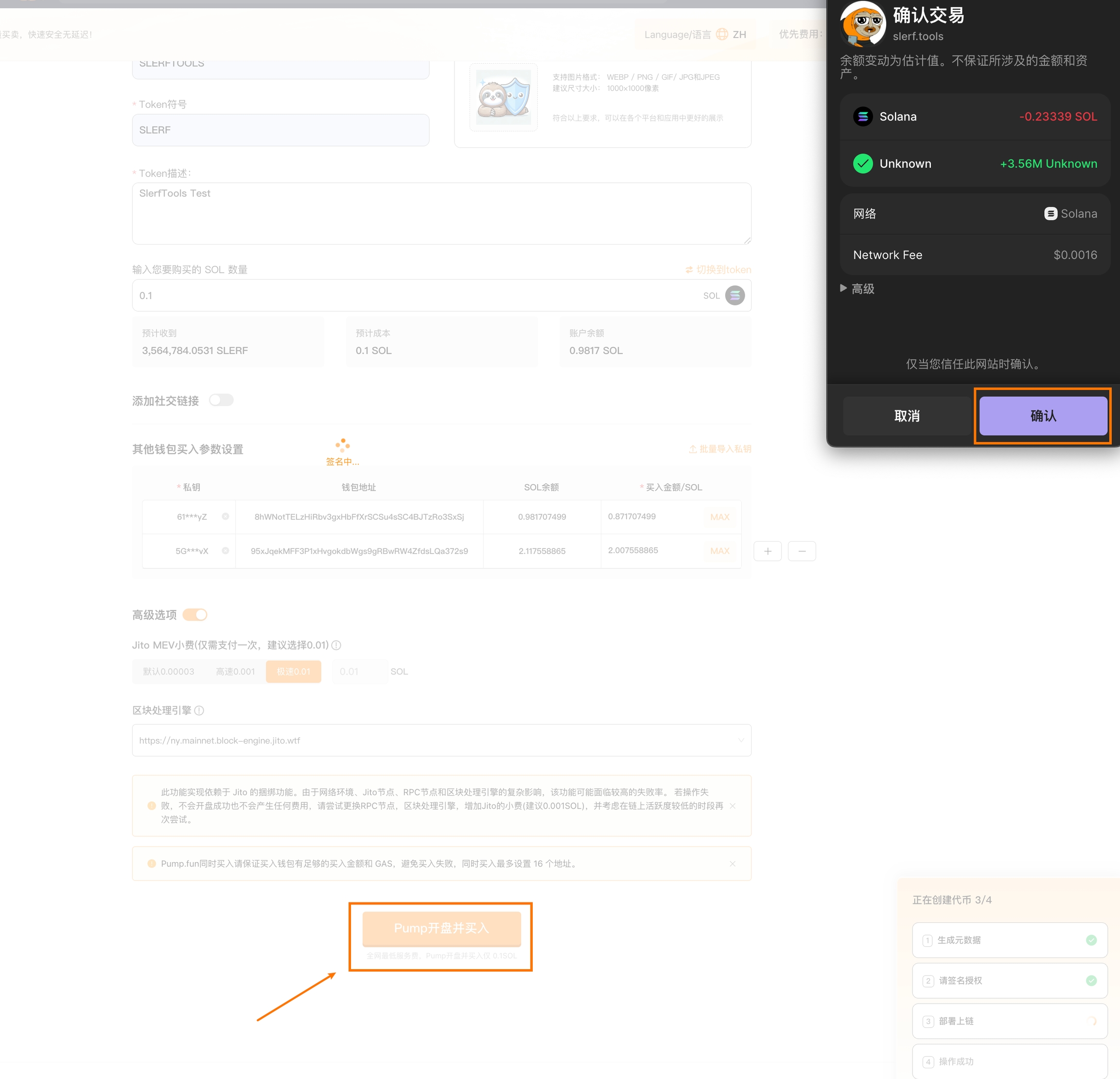Click MAX for the 5G***vX wallet
The image size is (1120, 1079).
[719, 551]
